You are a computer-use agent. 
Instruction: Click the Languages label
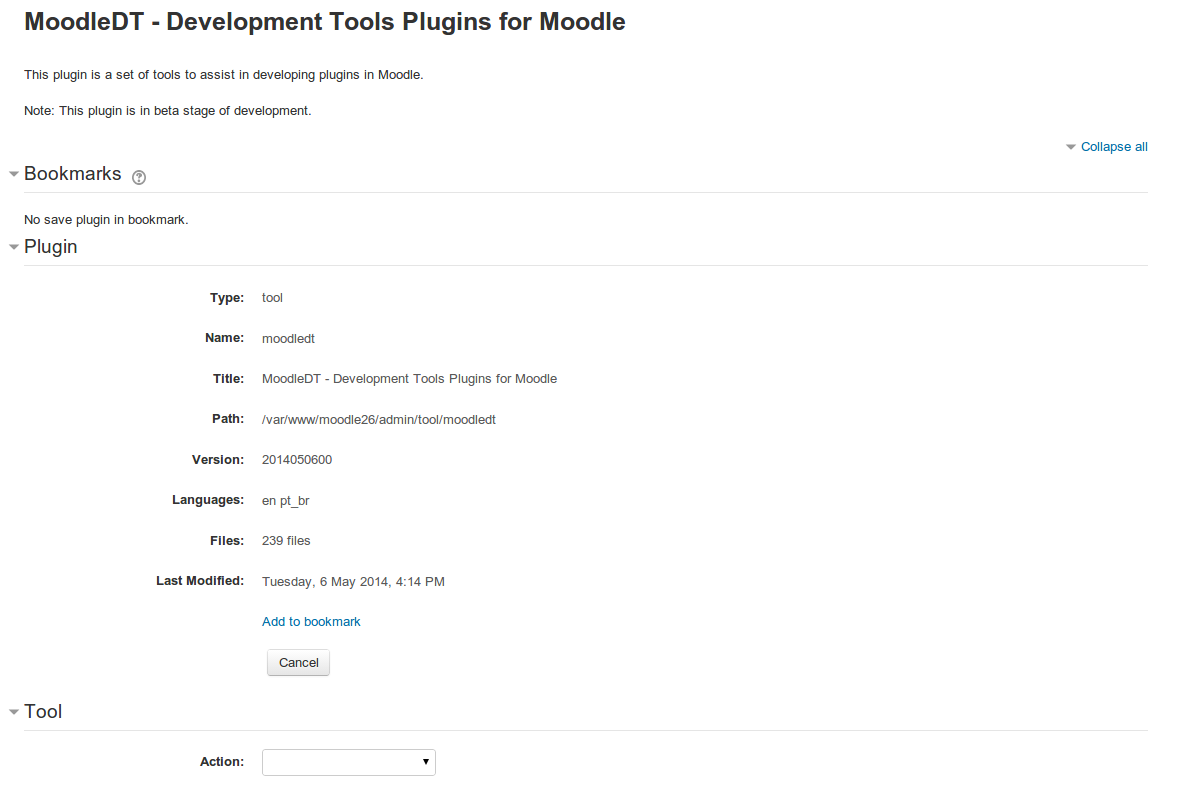(x=208, y=500)
